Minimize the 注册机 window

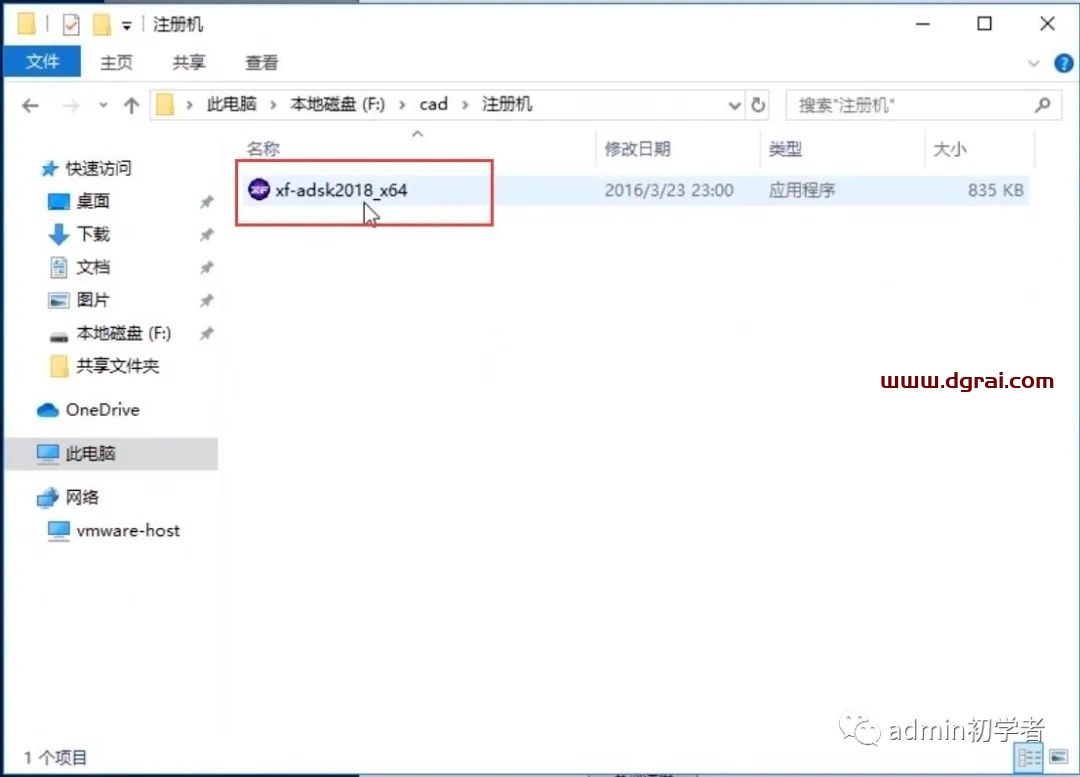click(x=923, y=24)
